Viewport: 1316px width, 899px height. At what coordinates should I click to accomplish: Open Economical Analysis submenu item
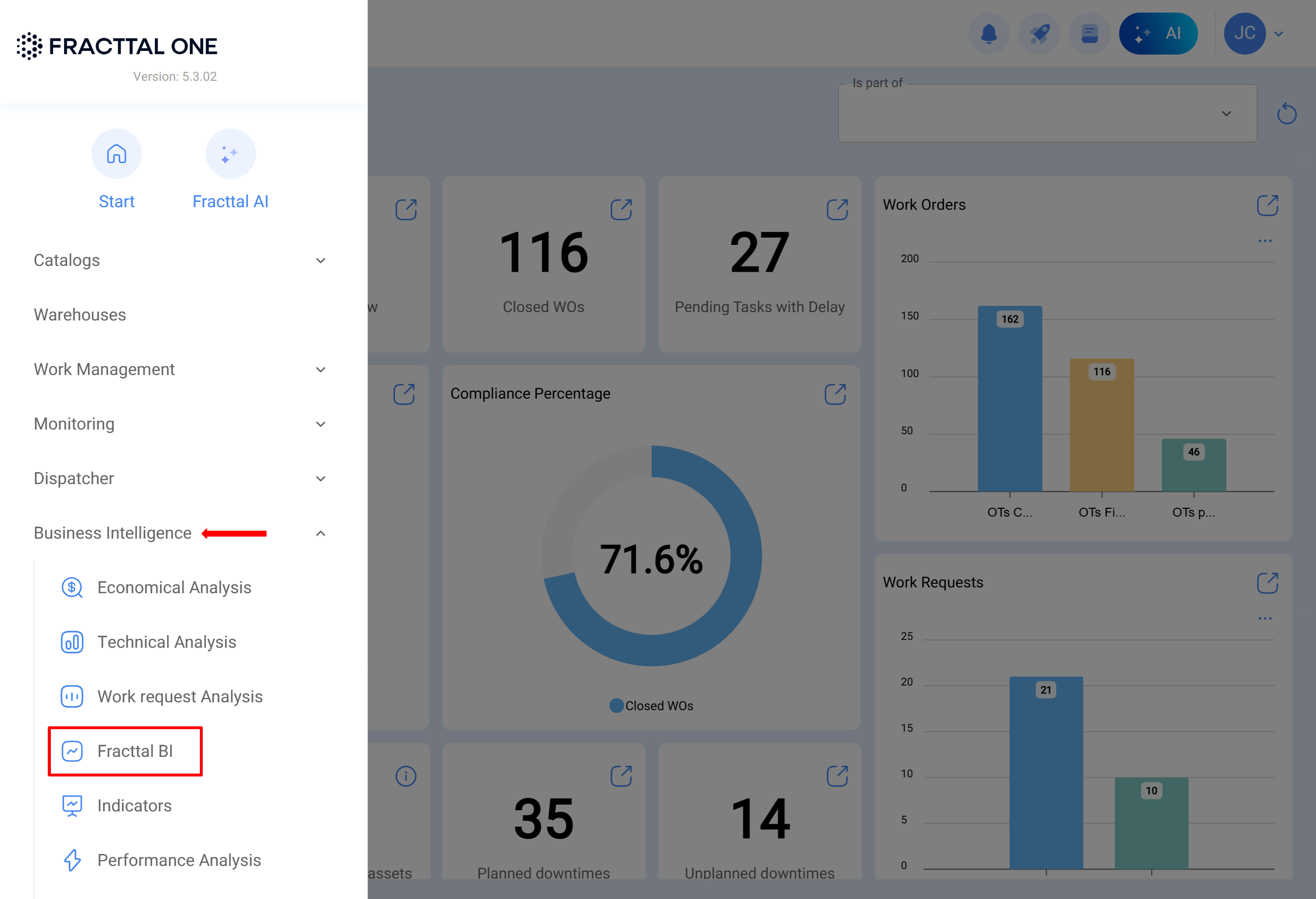coord(174,587)
